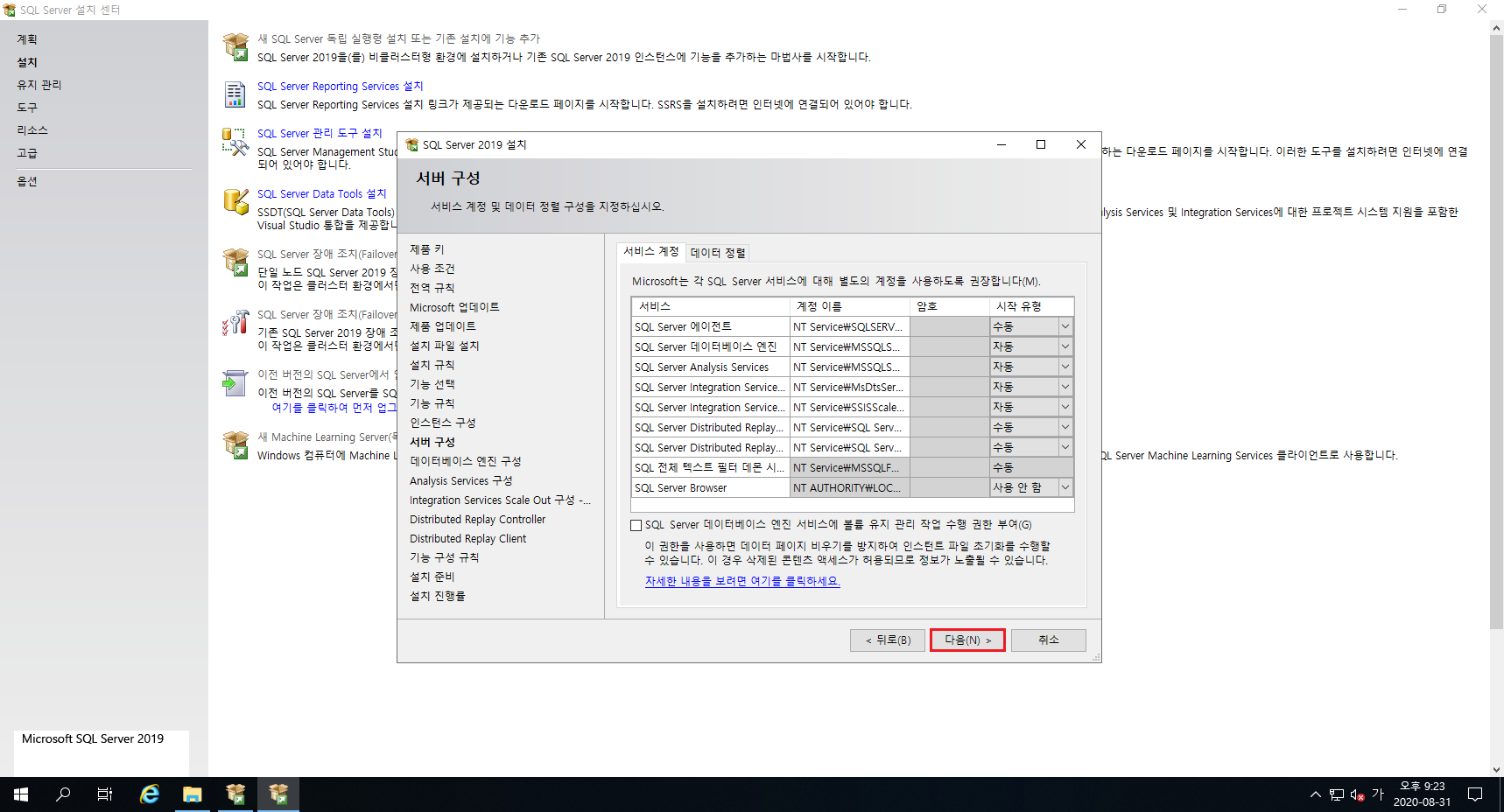The height and width of the screenshot is (812, 1504).
Task: Open File Explorer from the taskbar
Action: 193,794
